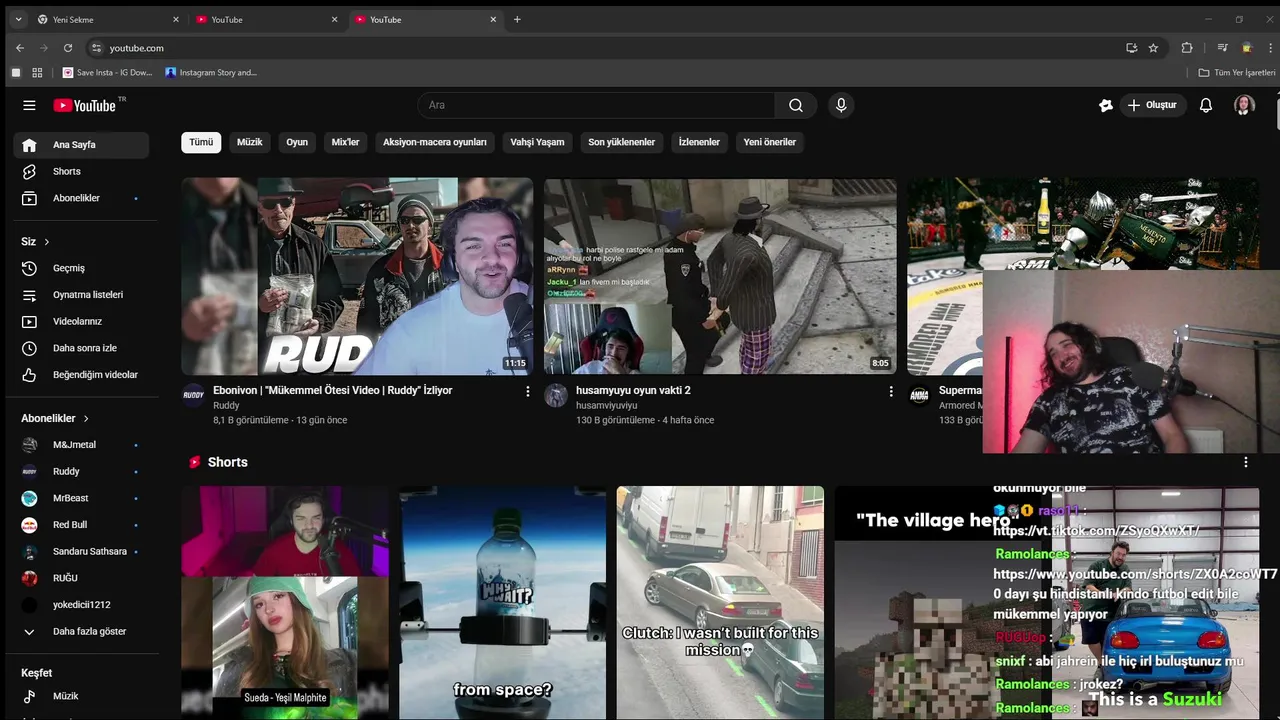This screenshot has height=720, width=1280.
Task: Open Daha sonra izle list
Action: pos(81,348)
